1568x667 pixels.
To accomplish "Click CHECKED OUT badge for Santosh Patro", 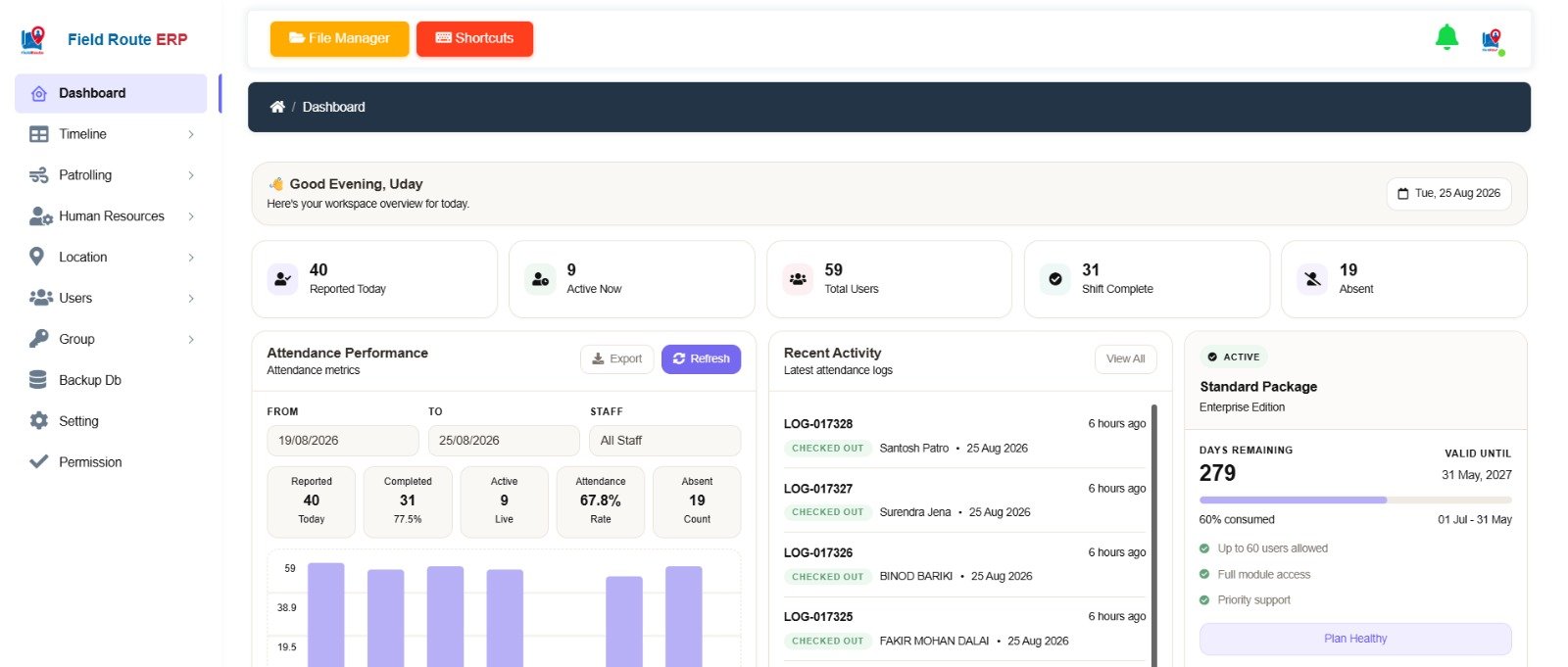I will click(828, 449).
